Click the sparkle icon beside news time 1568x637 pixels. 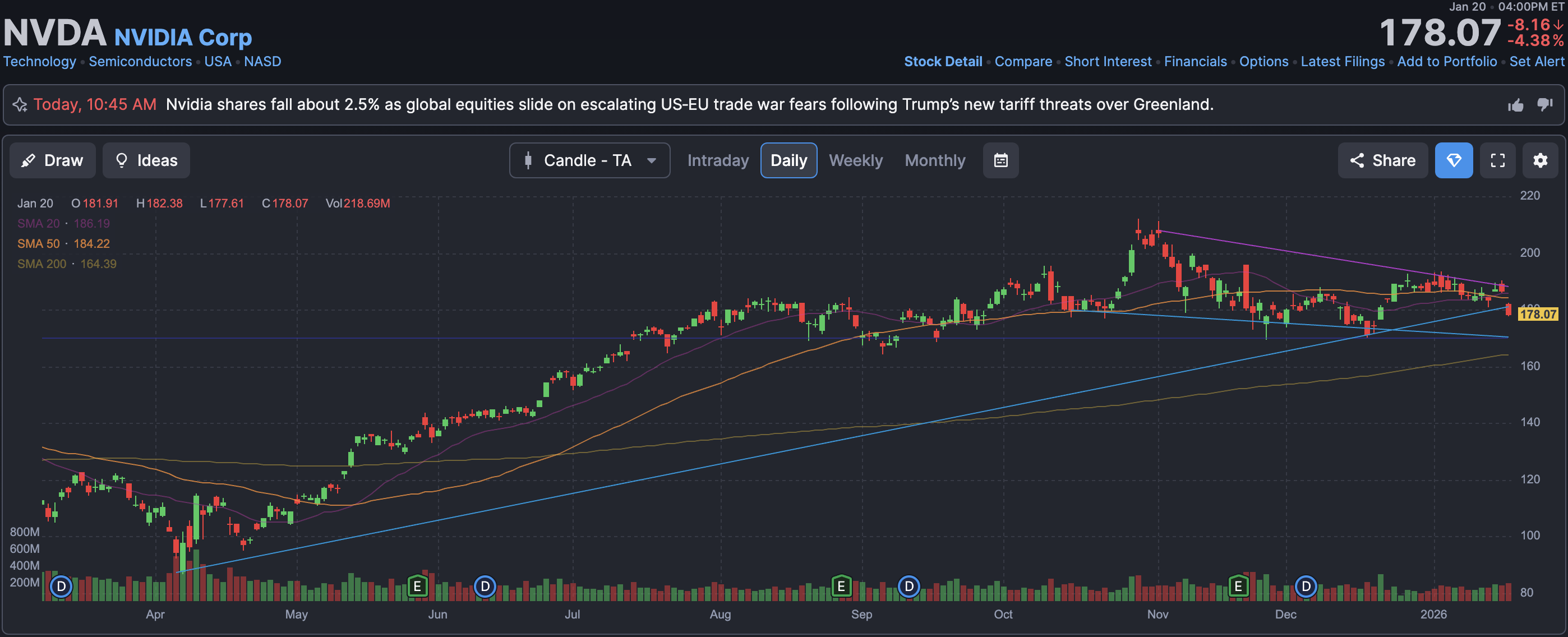[20, 105]
